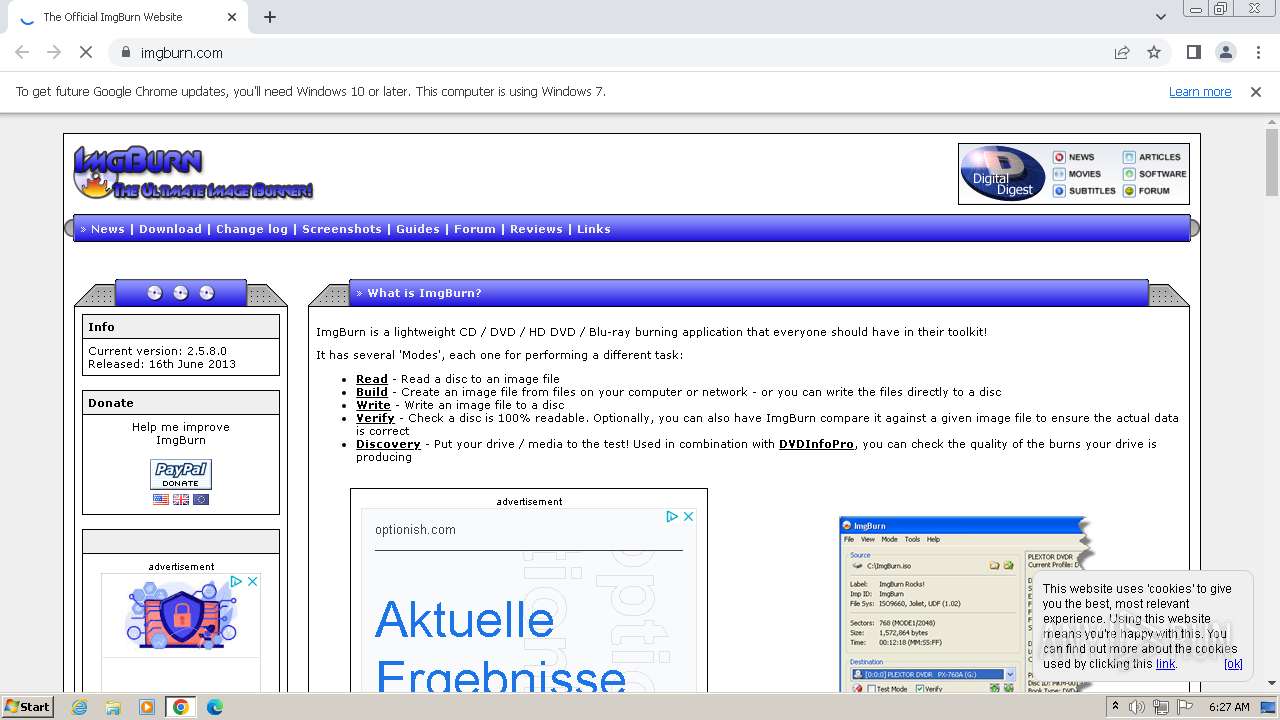The height and width of the screenshot is (720, 1280).
Task: Select the UK flag donate icon
Action: [181, 499]
